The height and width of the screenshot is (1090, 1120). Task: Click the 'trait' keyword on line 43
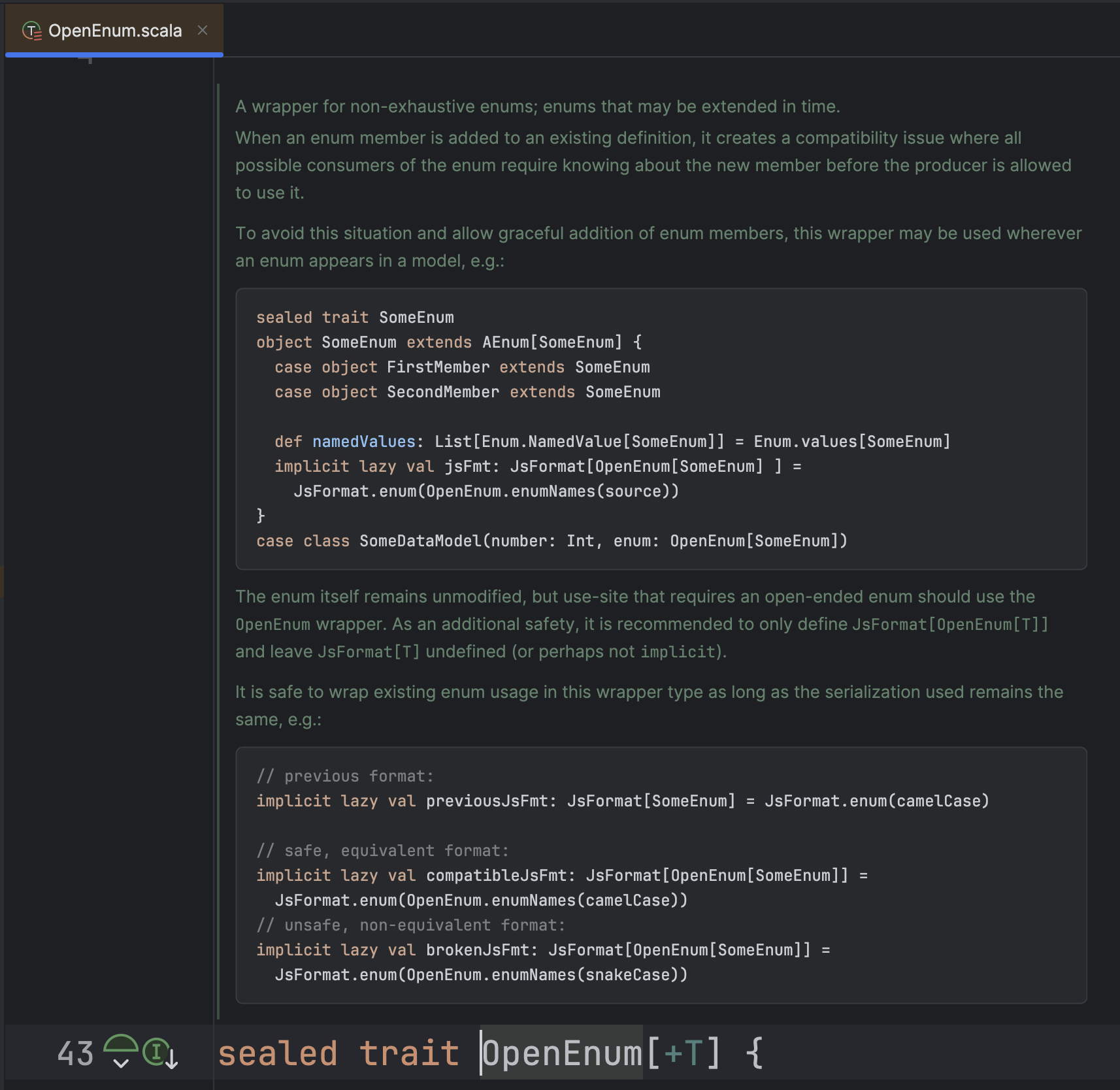410,1053
